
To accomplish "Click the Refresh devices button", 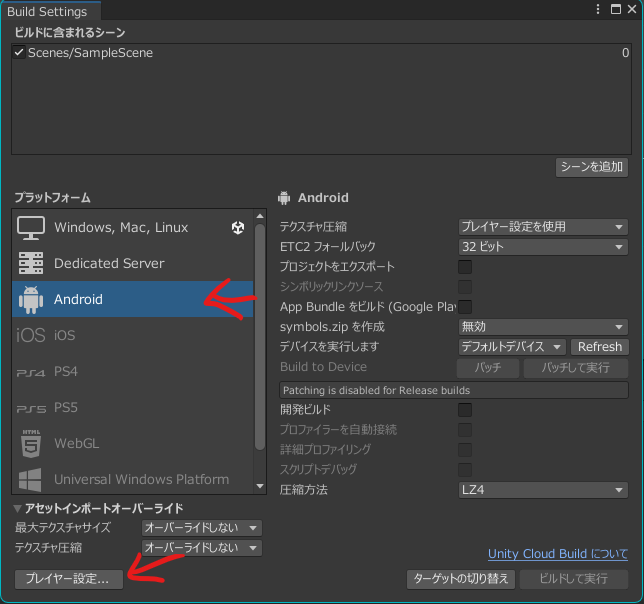I will tap(600, 347).
